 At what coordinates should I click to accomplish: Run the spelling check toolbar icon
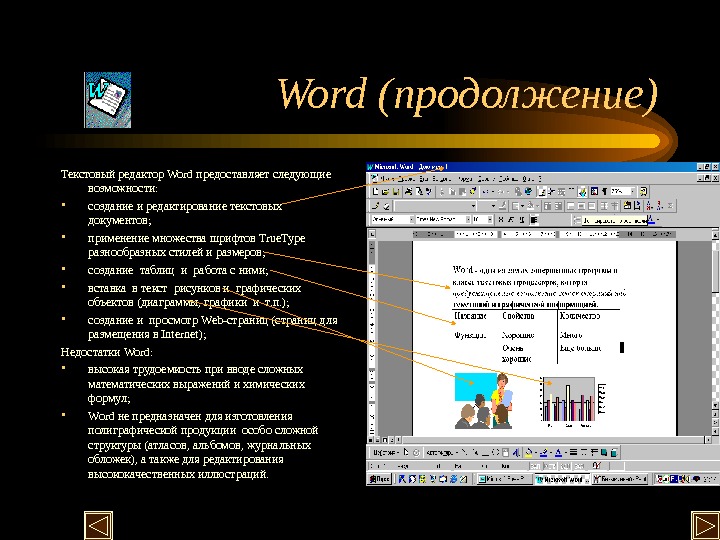click(428, 192)
